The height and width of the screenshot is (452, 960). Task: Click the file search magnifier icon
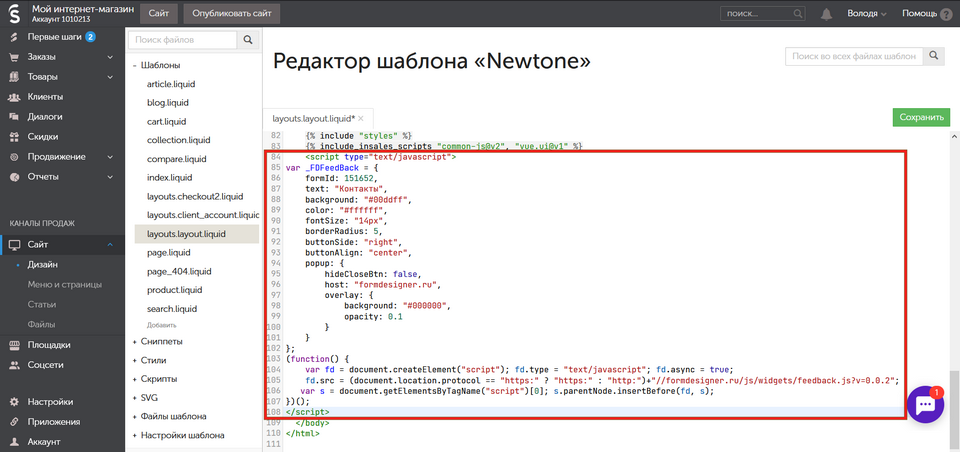point(248,40)
